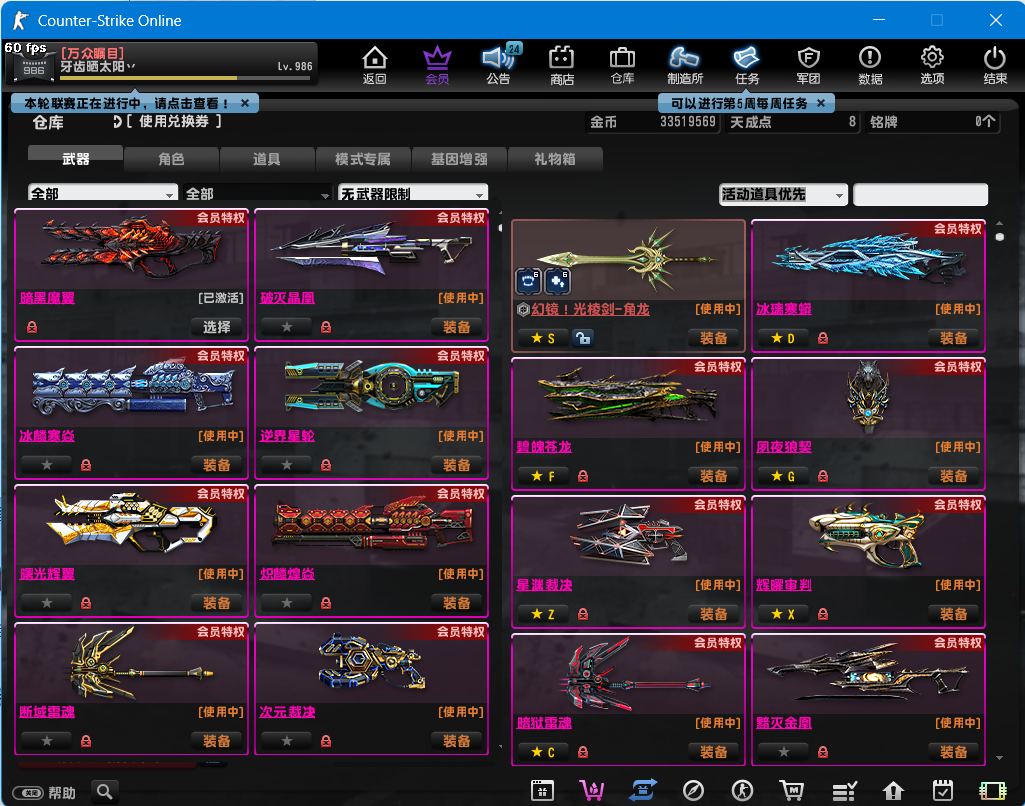The image size is (1025, 806).
Task: Open the calendar check icon in bottom bar
Action: coord(943,790)
